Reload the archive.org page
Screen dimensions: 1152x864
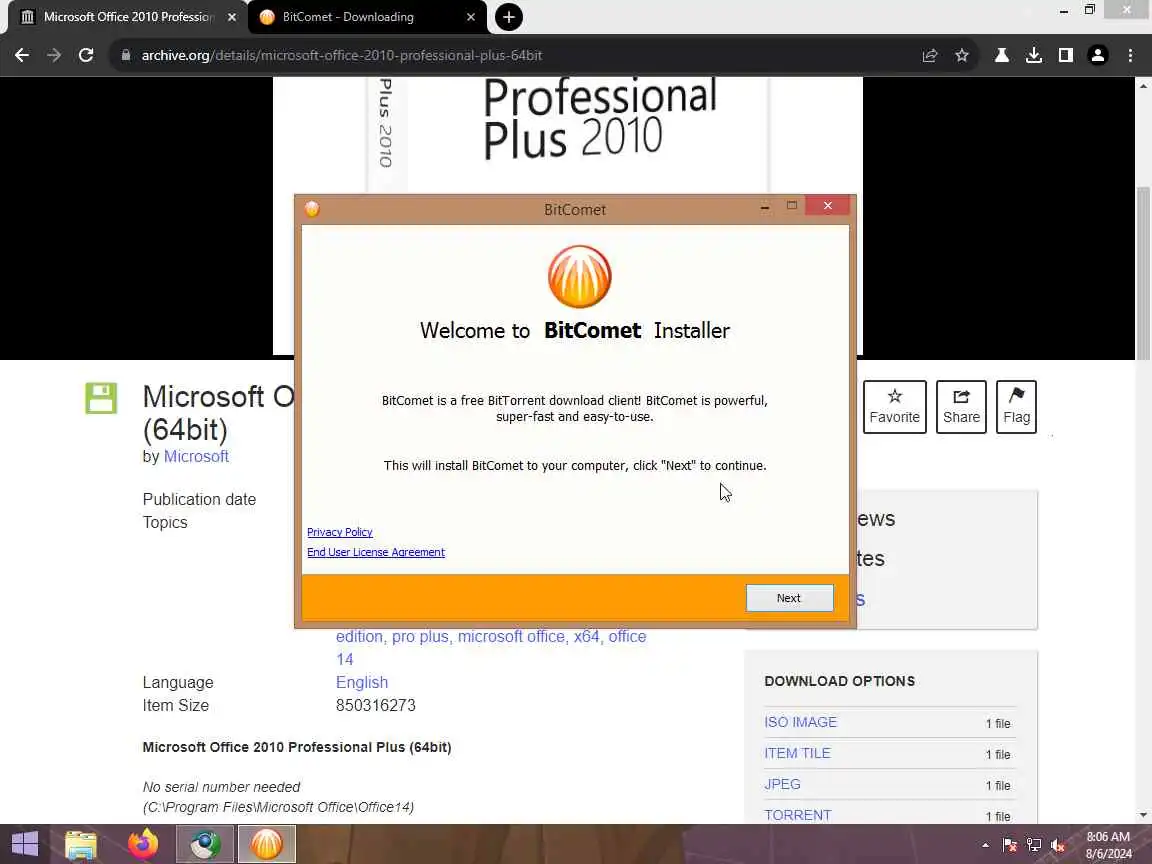[86, 55]
